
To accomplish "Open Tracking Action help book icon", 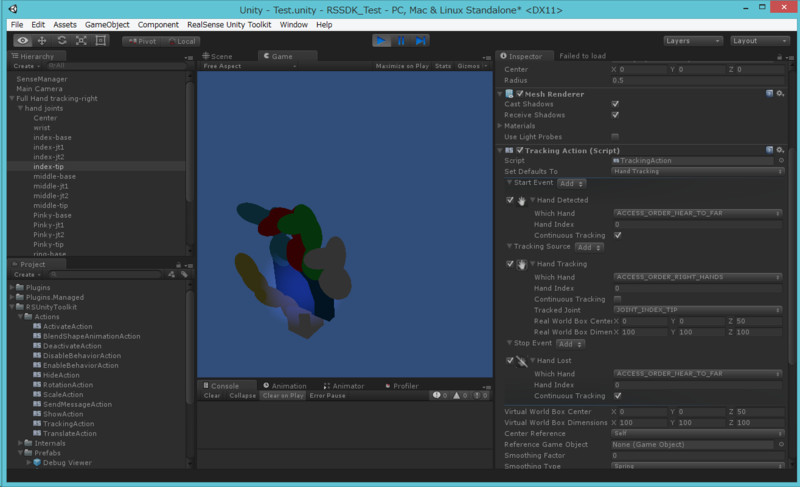I will pyautogui.click(x=769, y=150).
